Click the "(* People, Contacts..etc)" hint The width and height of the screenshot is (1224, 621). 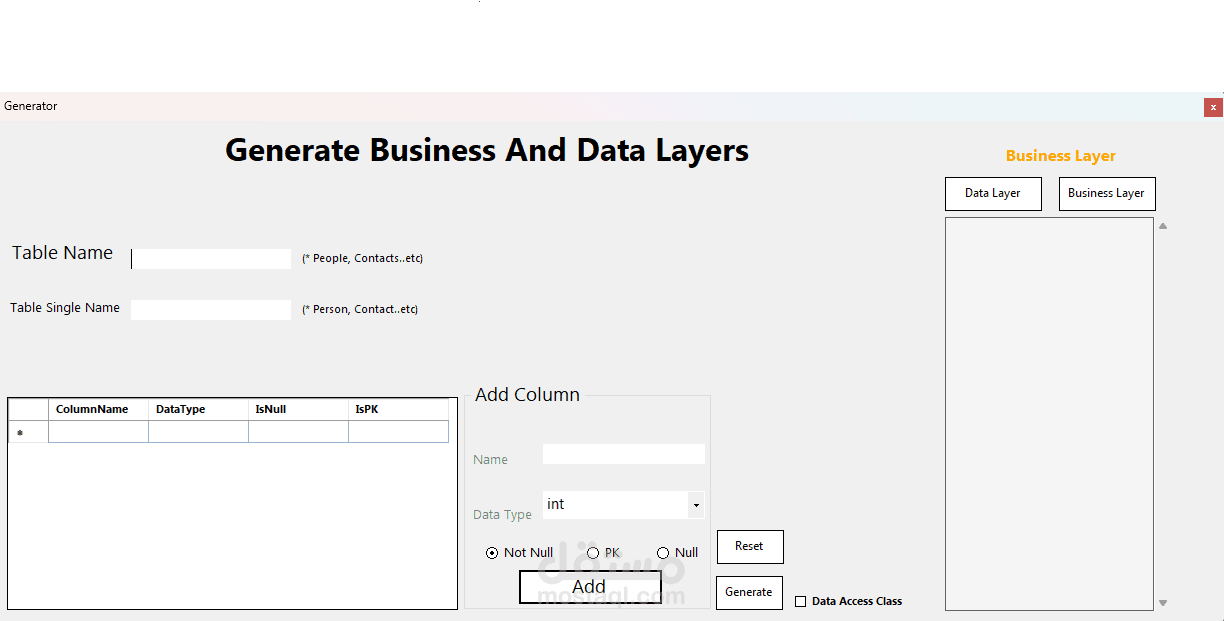pos(362,259)
